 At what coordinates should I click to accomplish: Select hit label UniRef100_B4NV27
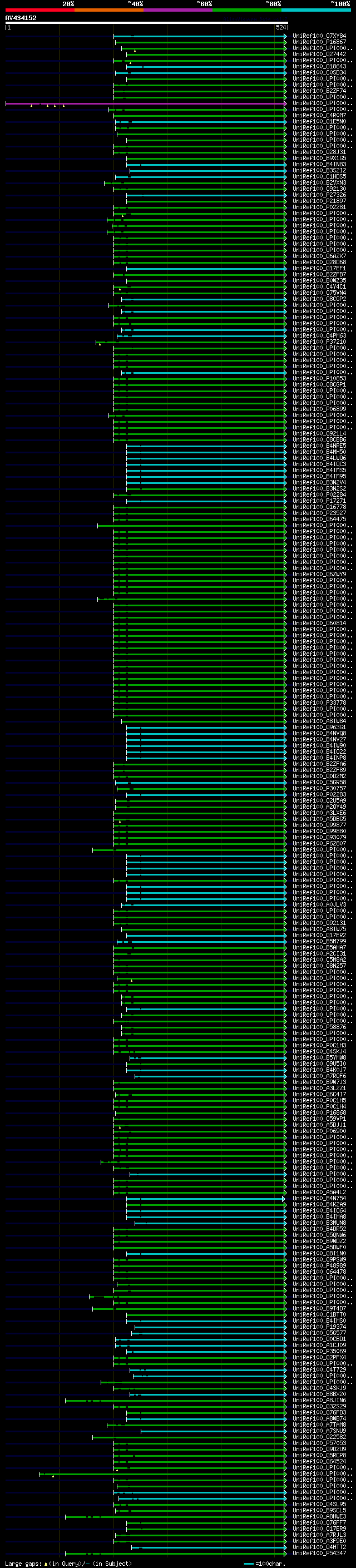(319, 740)
